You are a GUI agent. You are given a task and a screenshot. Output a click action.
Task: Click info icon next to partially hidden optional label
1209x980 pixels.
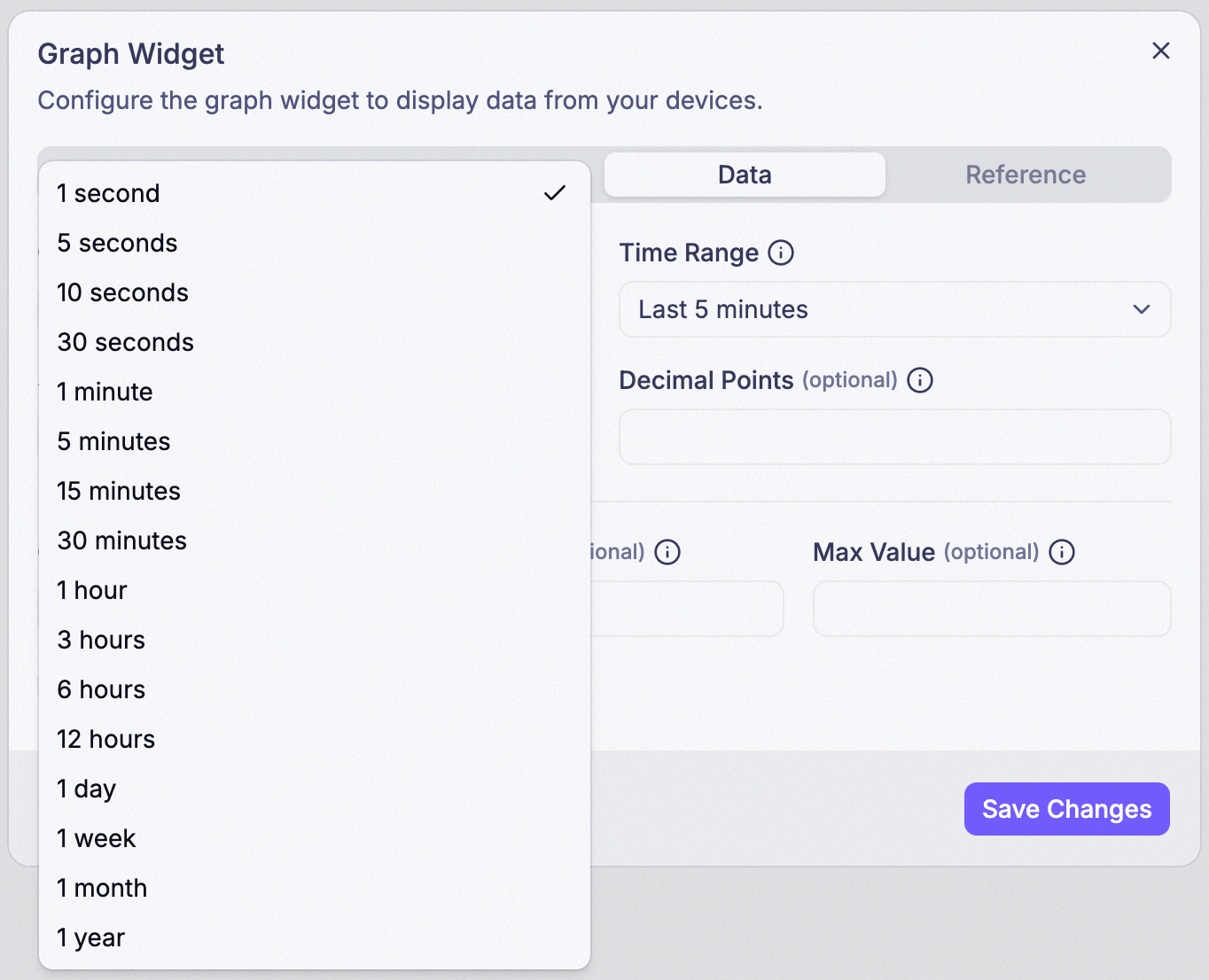667,552
